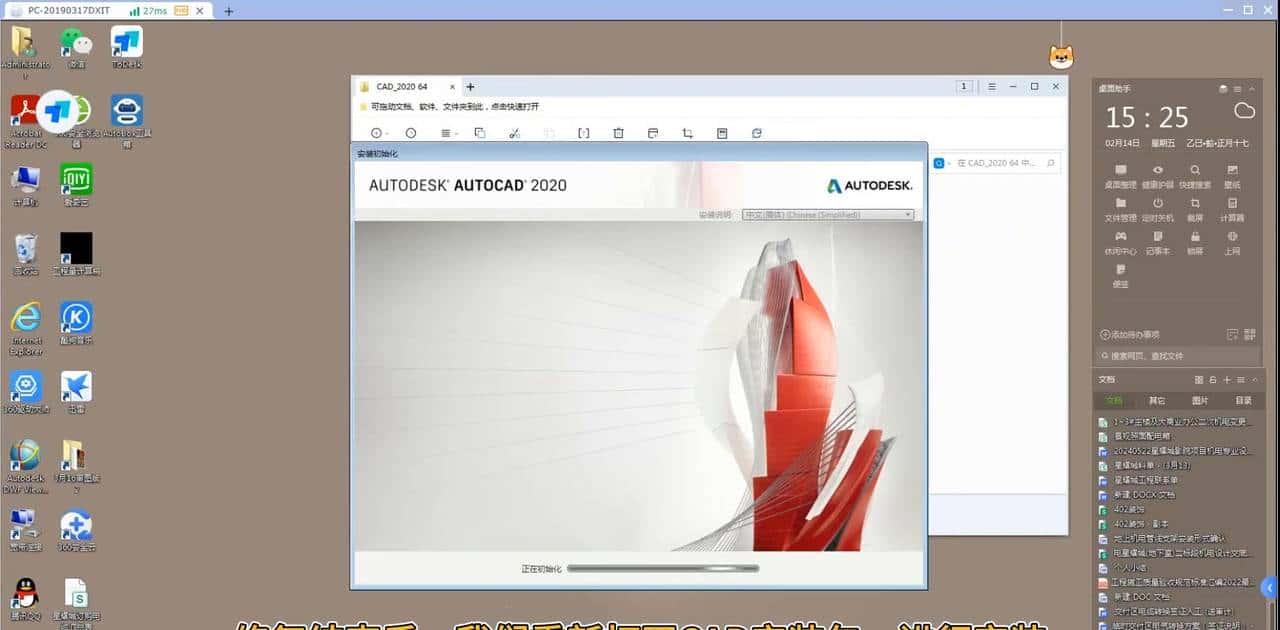Click the crop icon in file manager toolbar
Screen dimensions: 1280x630
tap(687, 133)
